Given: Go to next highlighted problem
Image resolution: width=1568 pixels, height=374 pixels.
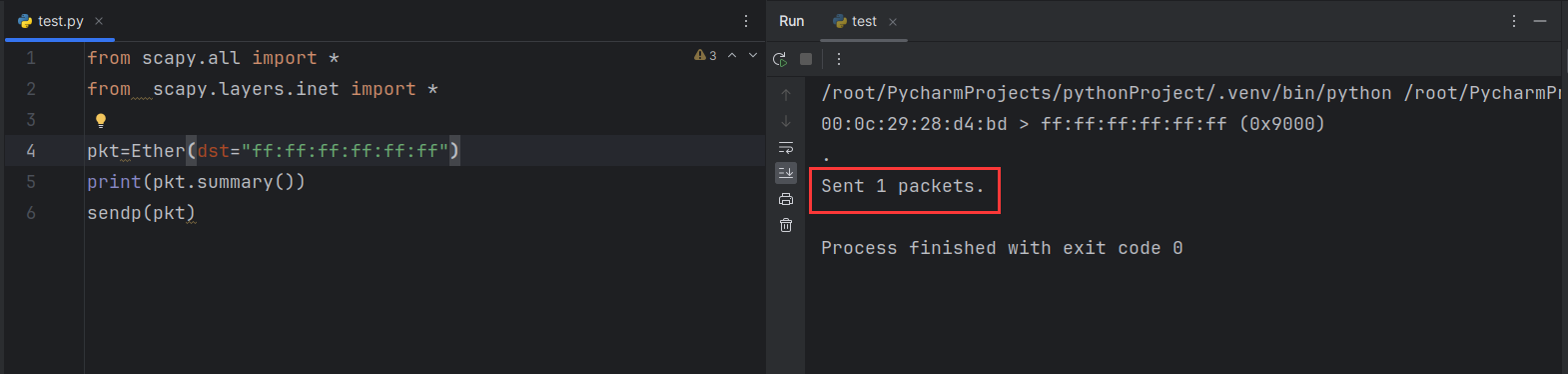Looking at the screenshot, I should pyautogui.click(x=753, y=56).
